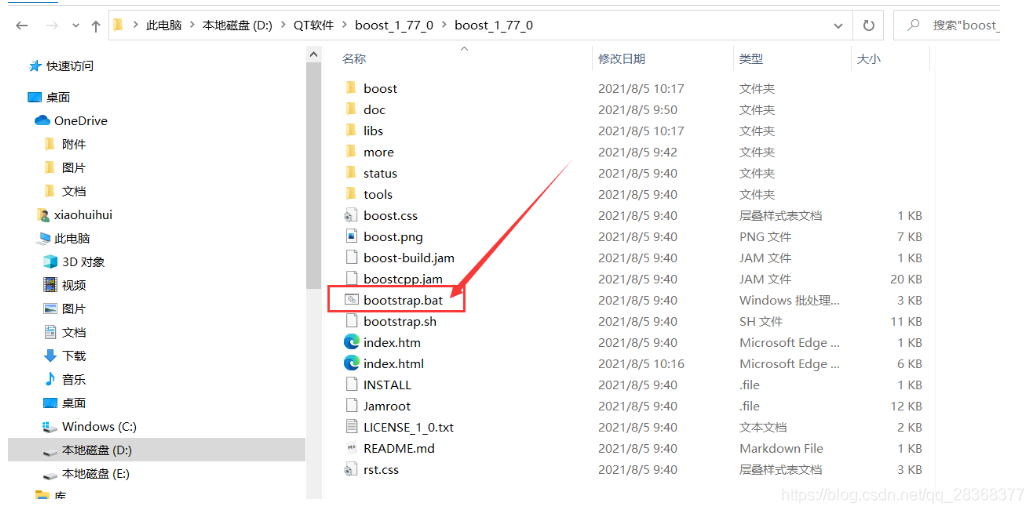Click rst.css file icon
The width and height of the screenshot is (1034, 513).
point(351,469)
